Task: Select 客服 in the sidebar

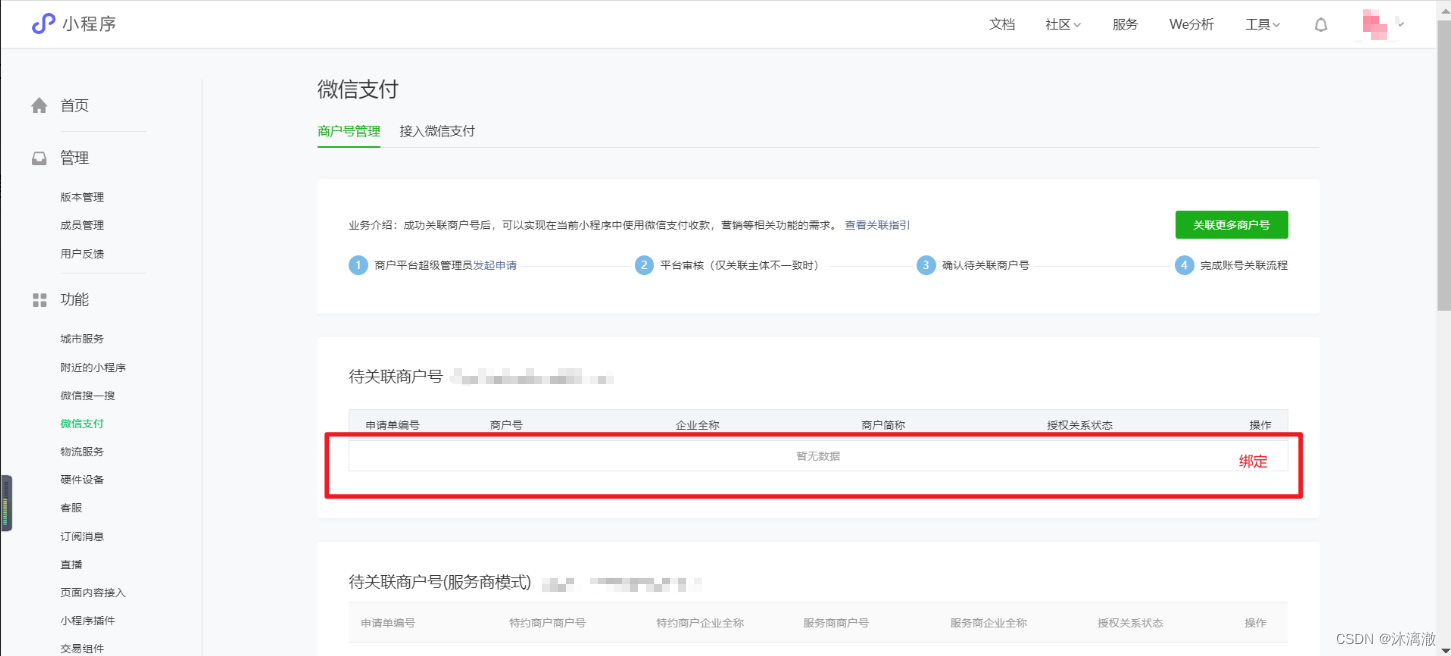Action: point(71,508)
